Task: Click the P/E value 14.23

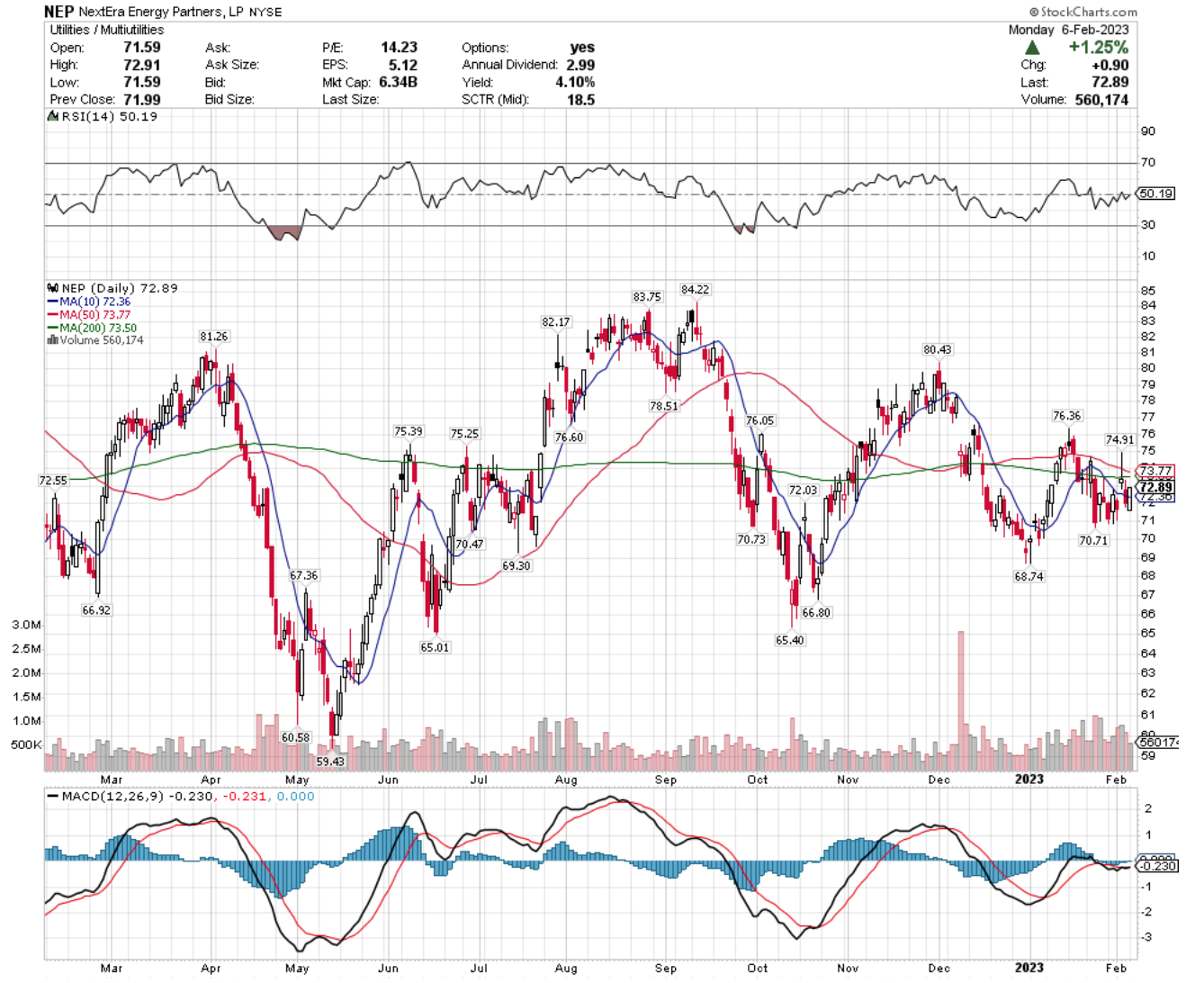Action: (399, 48)
